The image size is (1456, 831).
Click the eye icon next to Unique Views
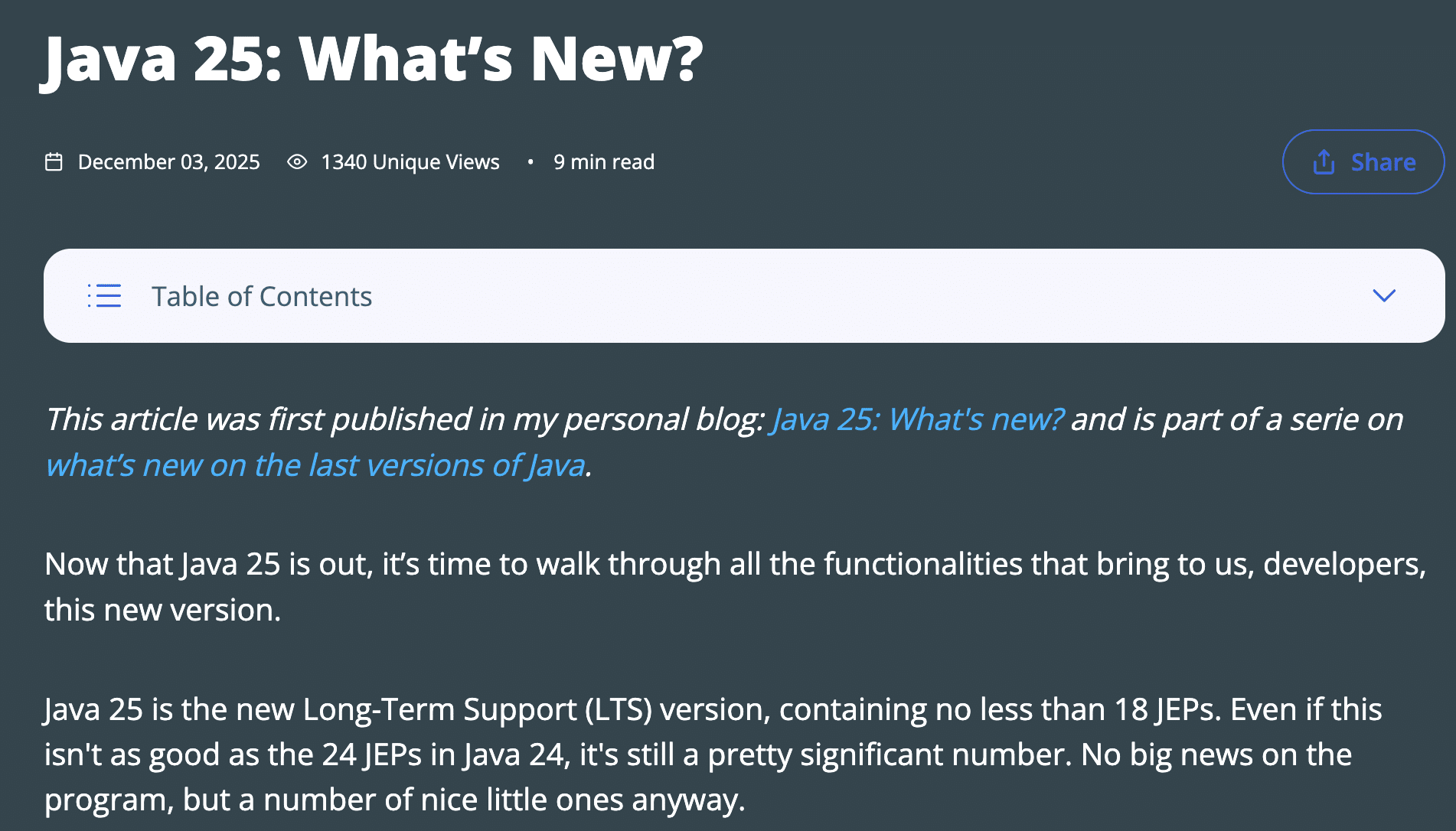click(297, 162)
